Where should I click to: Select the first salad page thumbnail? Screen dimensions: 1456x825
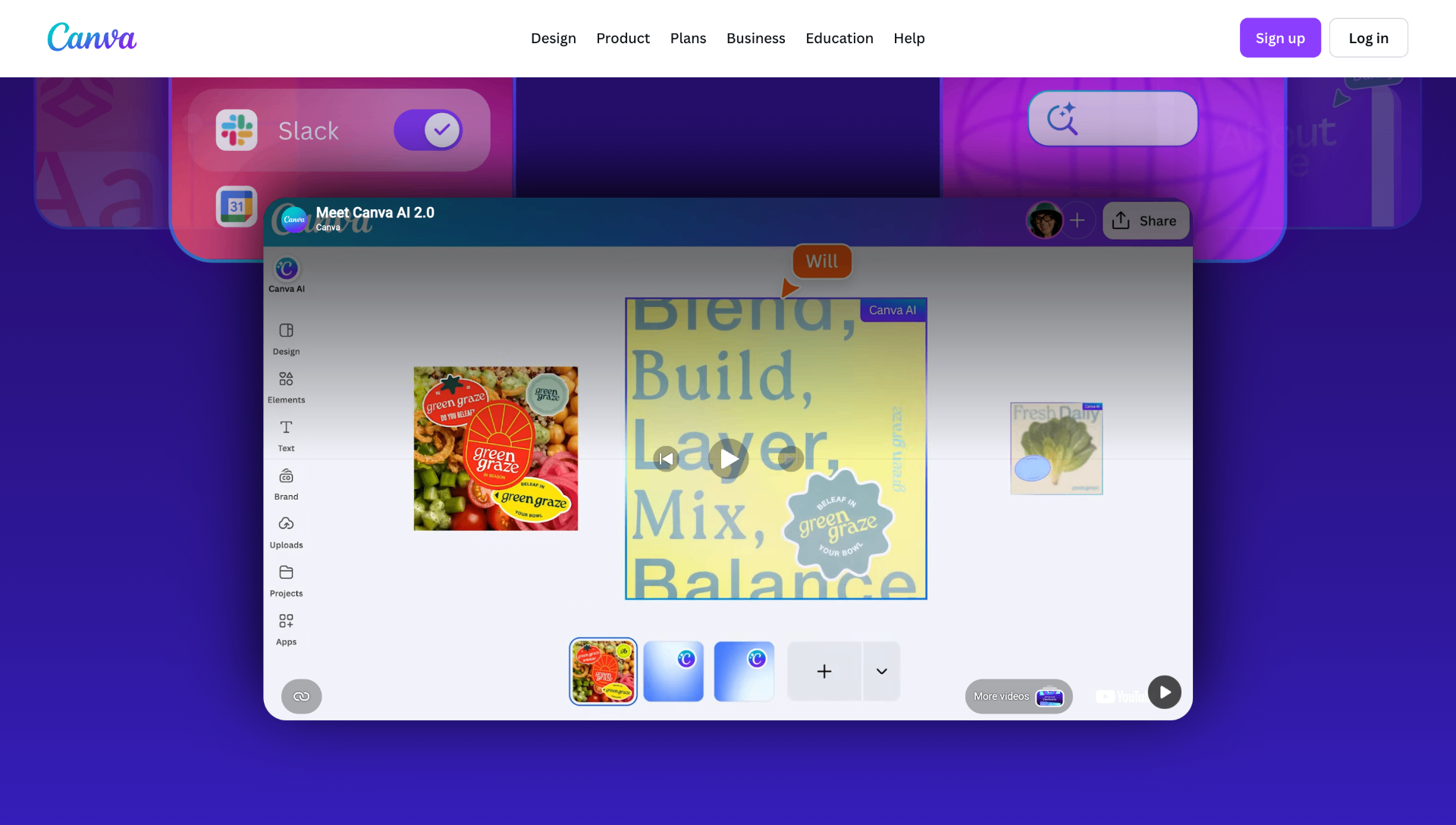click(x=604, y=671)
